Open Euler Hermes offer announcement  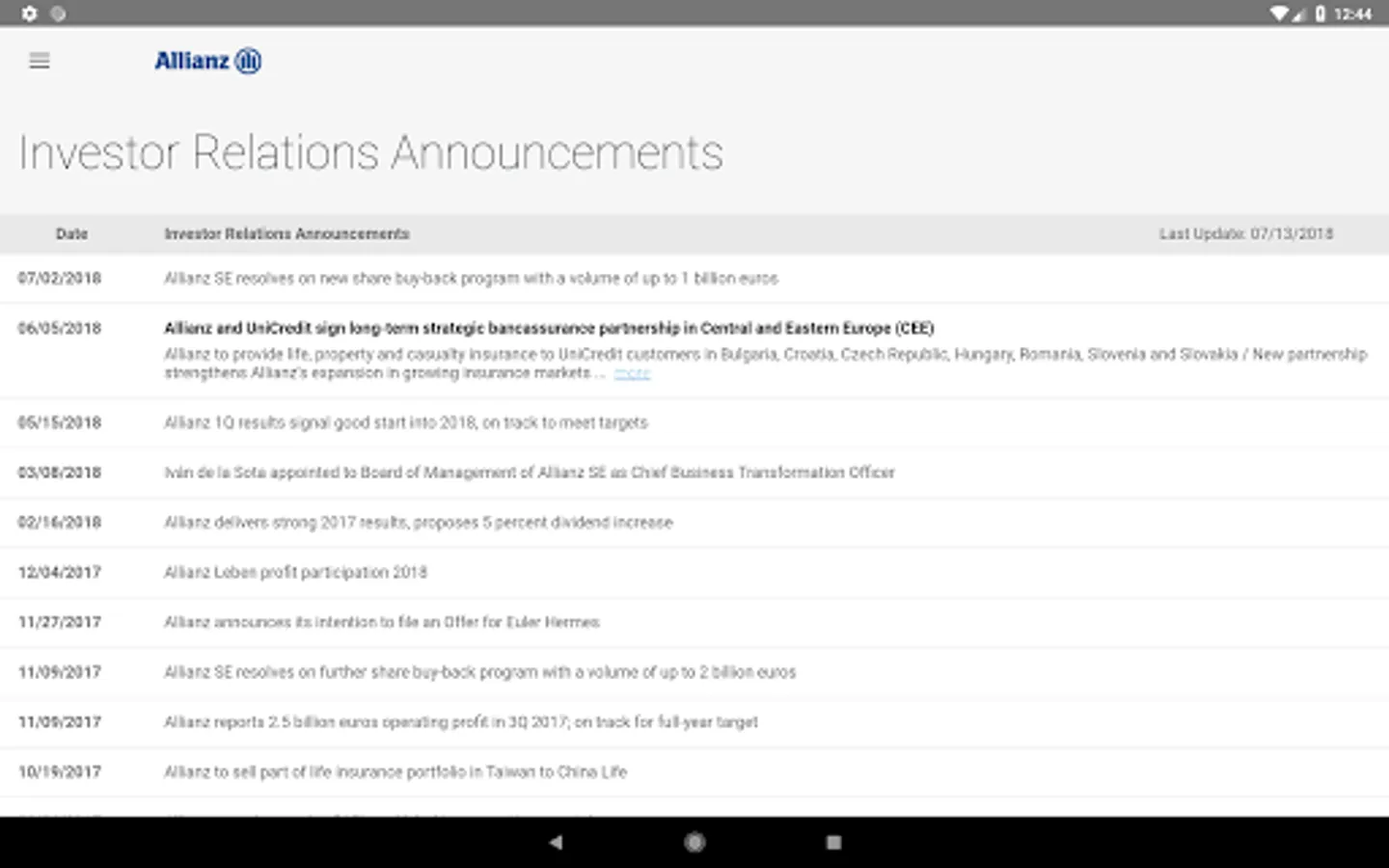(382, 622)
